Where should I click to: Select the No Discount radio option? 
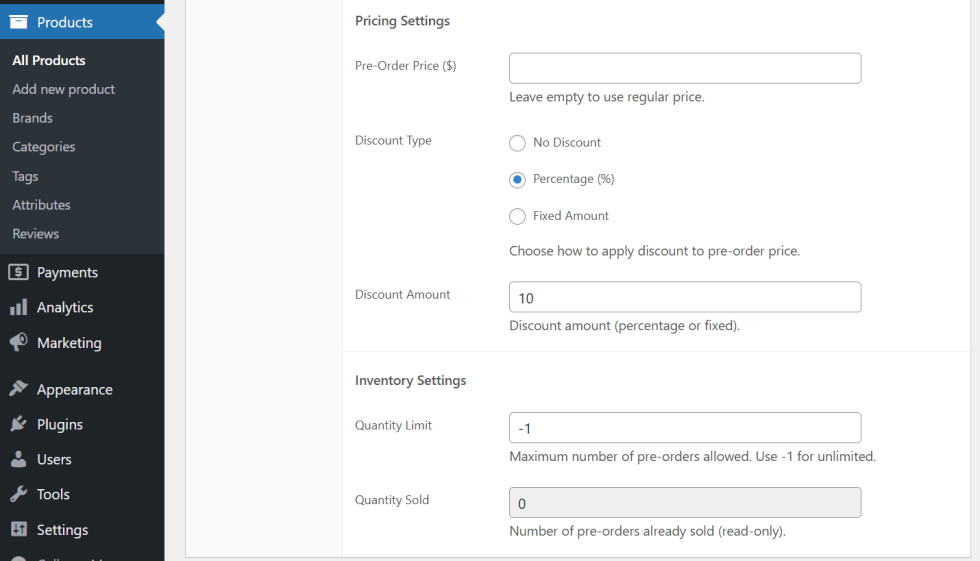pos(517,143)
